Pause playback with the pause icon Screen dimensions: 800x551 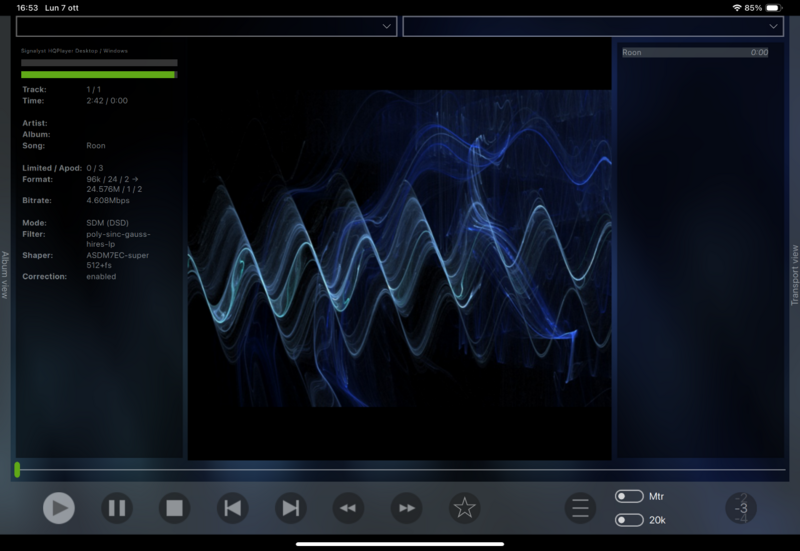pyautogui.click(x=117, y=508)
